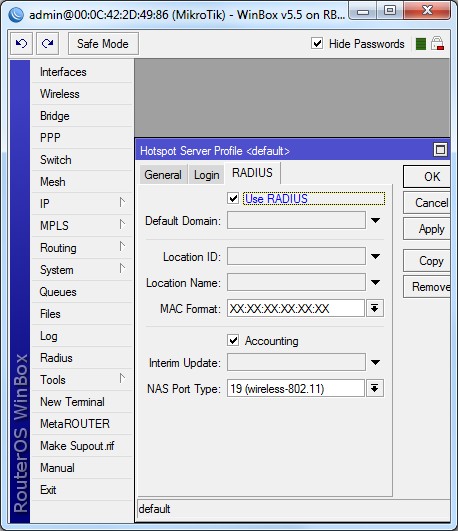Click the Cancel button

(x=427, y=203)
